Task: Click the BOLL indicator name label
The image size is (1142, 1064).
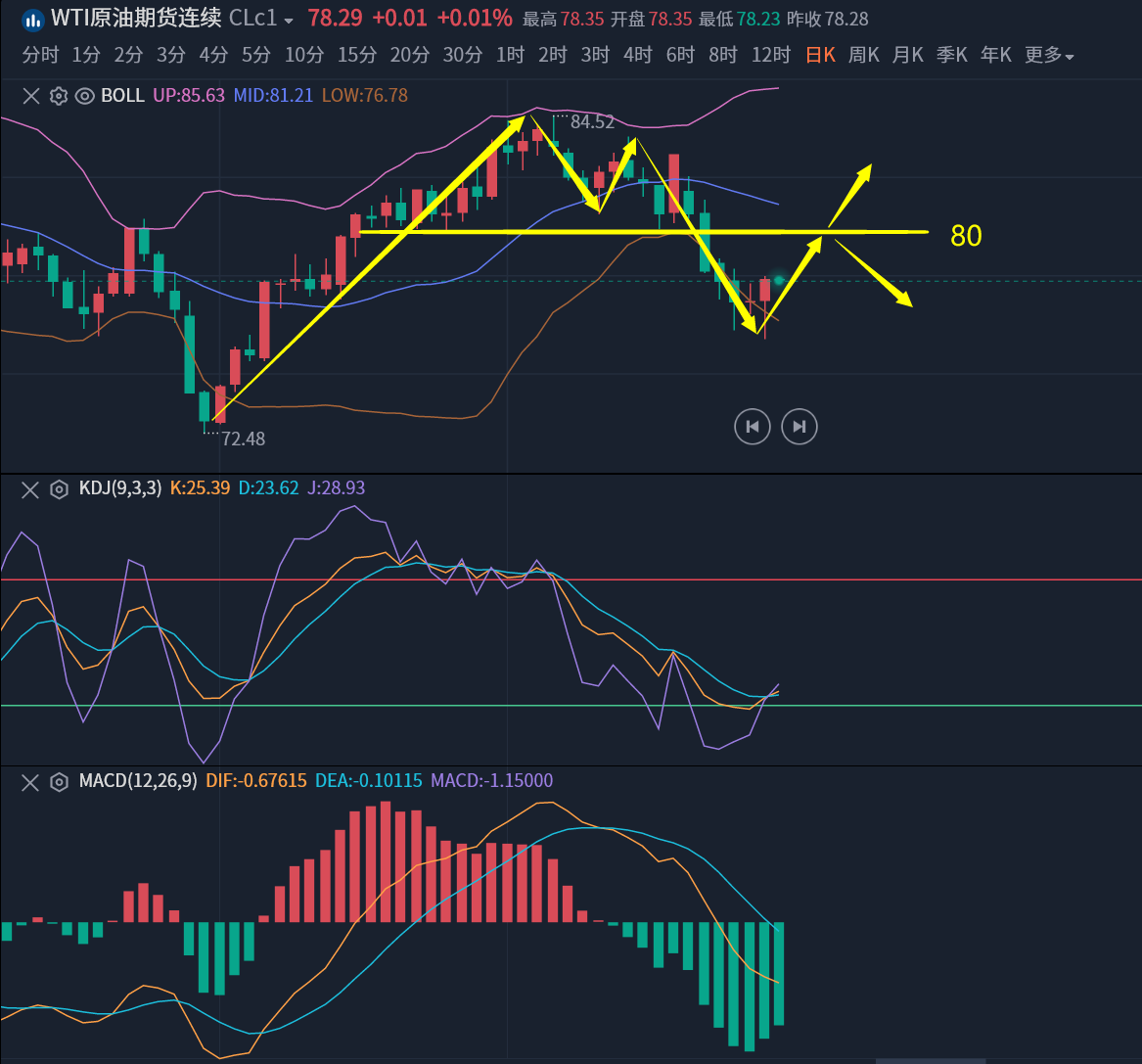Action: point(122,96)
